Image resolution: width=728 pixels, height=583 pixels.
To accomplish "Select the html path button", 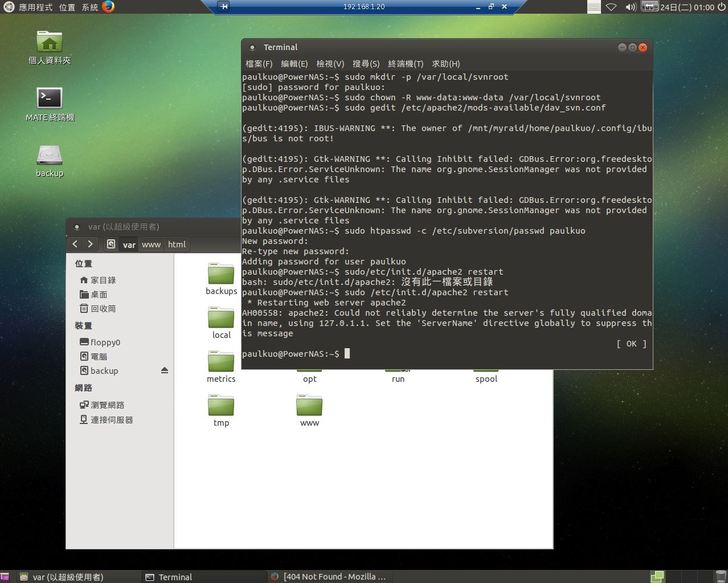I will 177,245.
